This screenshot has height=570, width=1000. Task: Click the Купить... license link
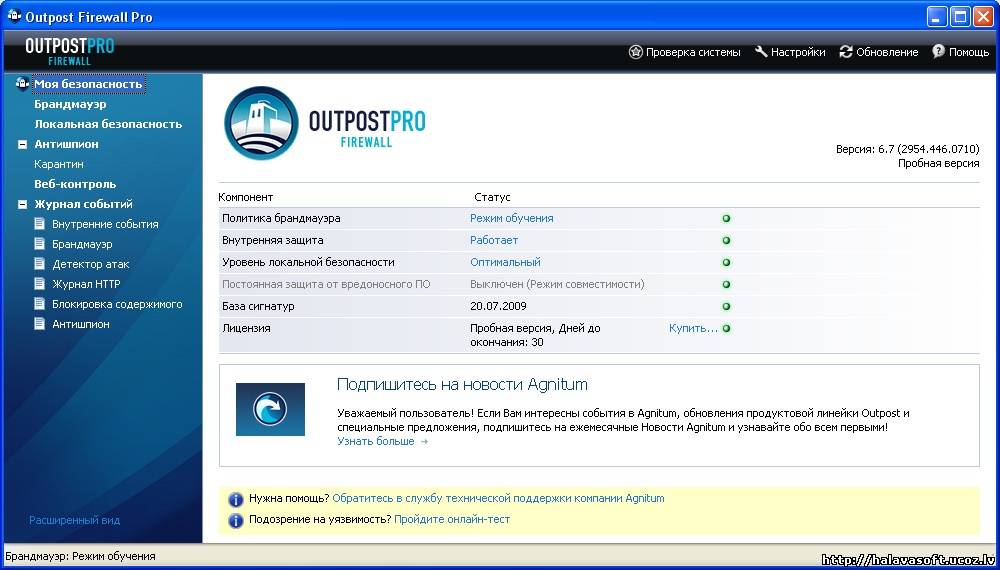pos(693,328)
